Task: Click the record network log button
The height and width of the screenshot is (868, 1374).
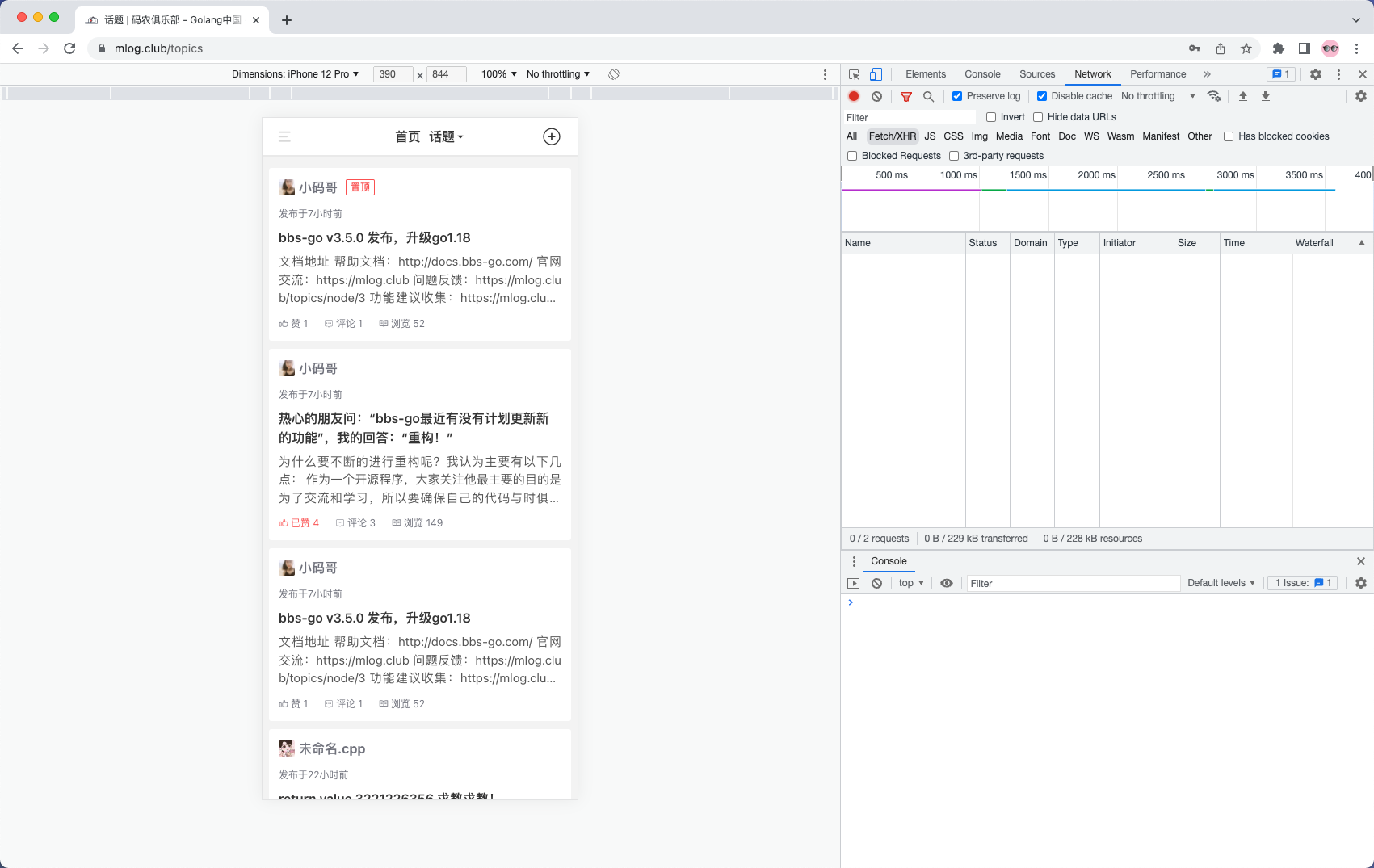Action: pos(854,96)
